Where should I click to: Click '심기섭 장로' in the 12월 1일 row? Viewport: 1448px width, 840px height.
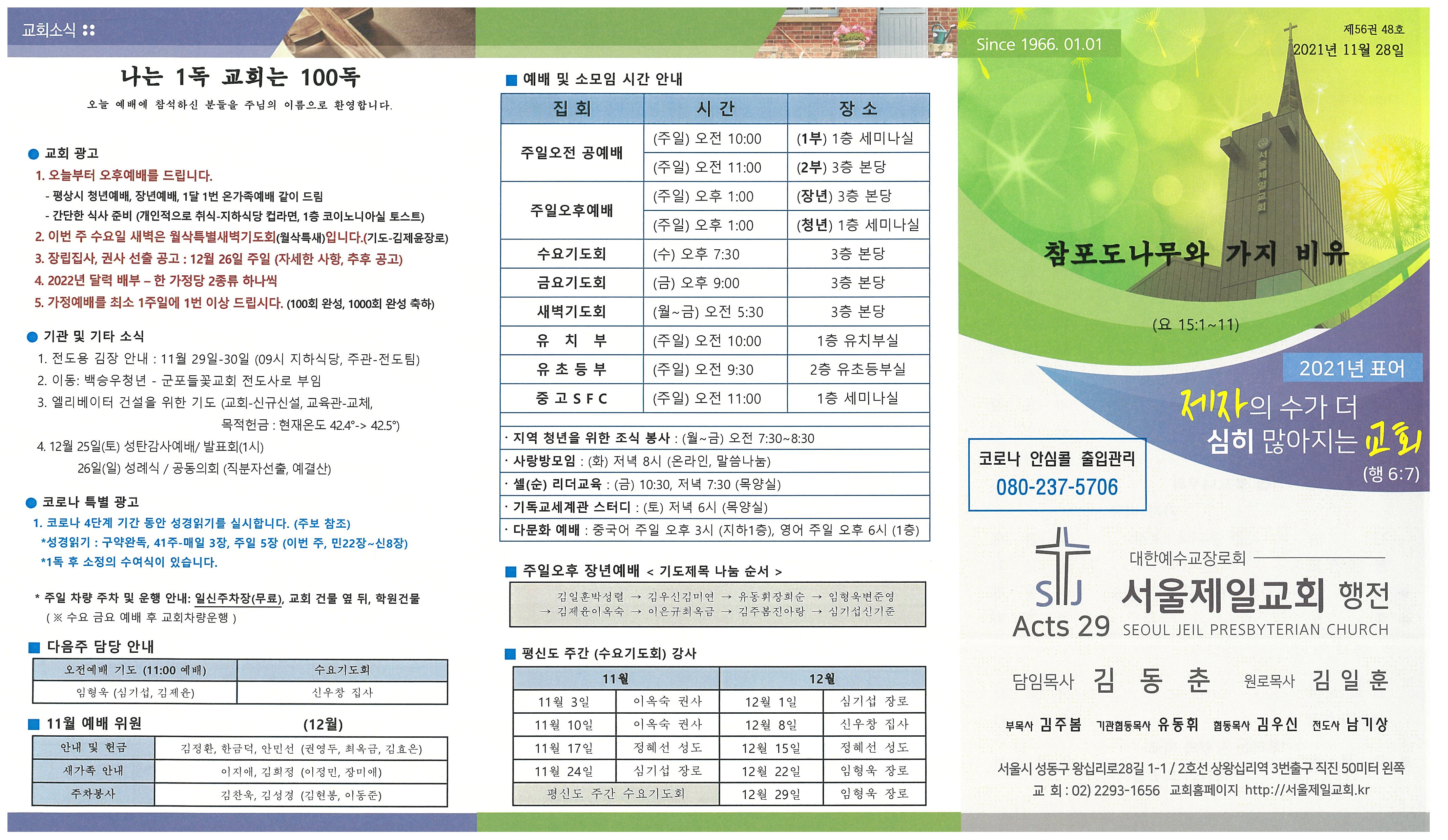[x=874, y=702]
